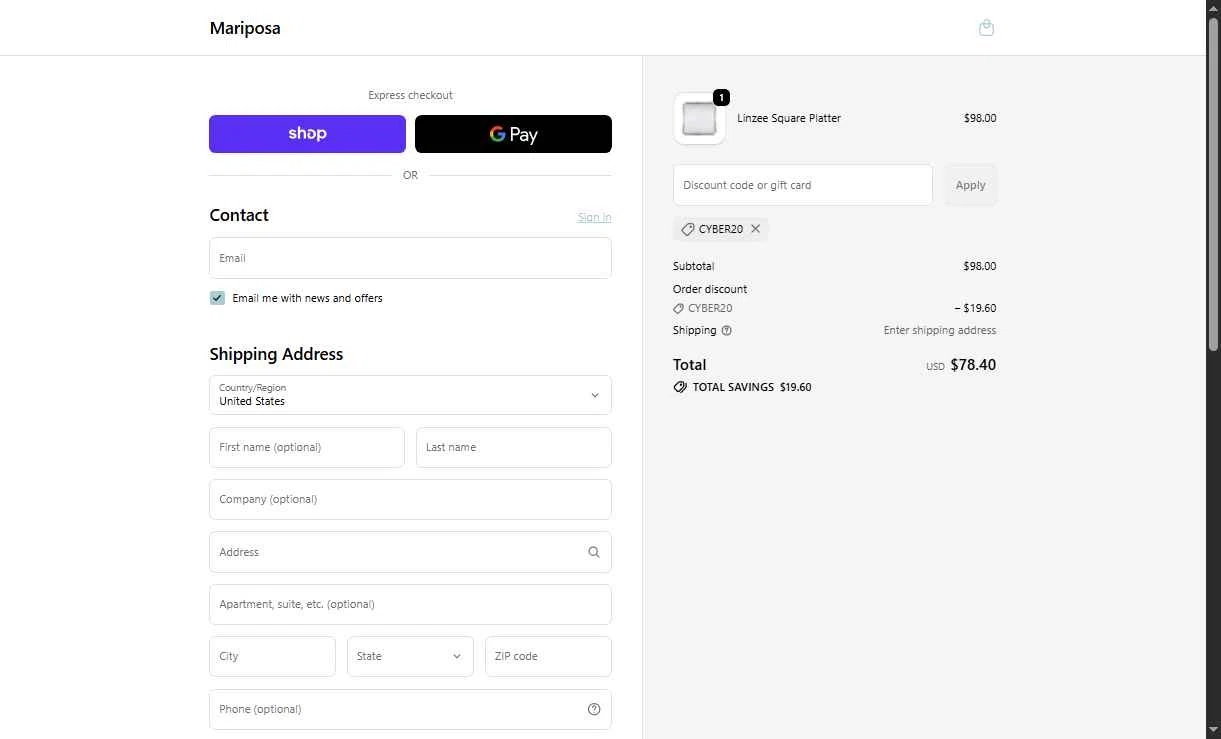The image size is (1221, 739).
Task: Click the Apply discount button
Action: tap(970, 185)
